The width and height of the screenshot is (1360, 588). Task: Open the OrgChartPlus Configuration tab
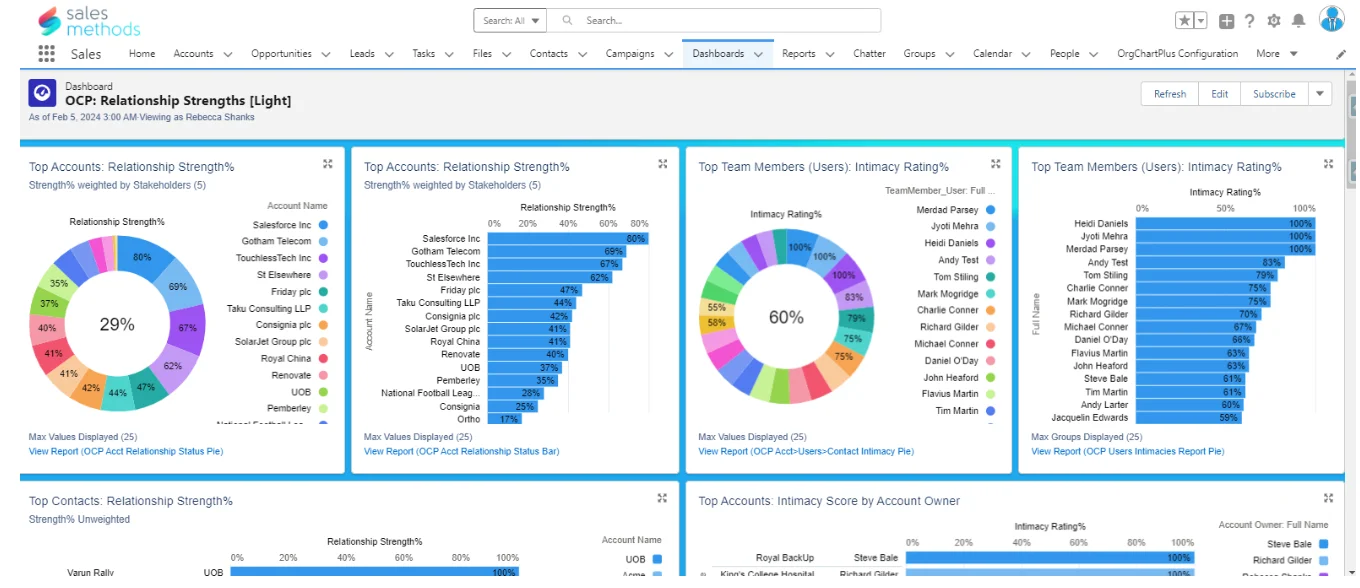tap(1177, 54)
